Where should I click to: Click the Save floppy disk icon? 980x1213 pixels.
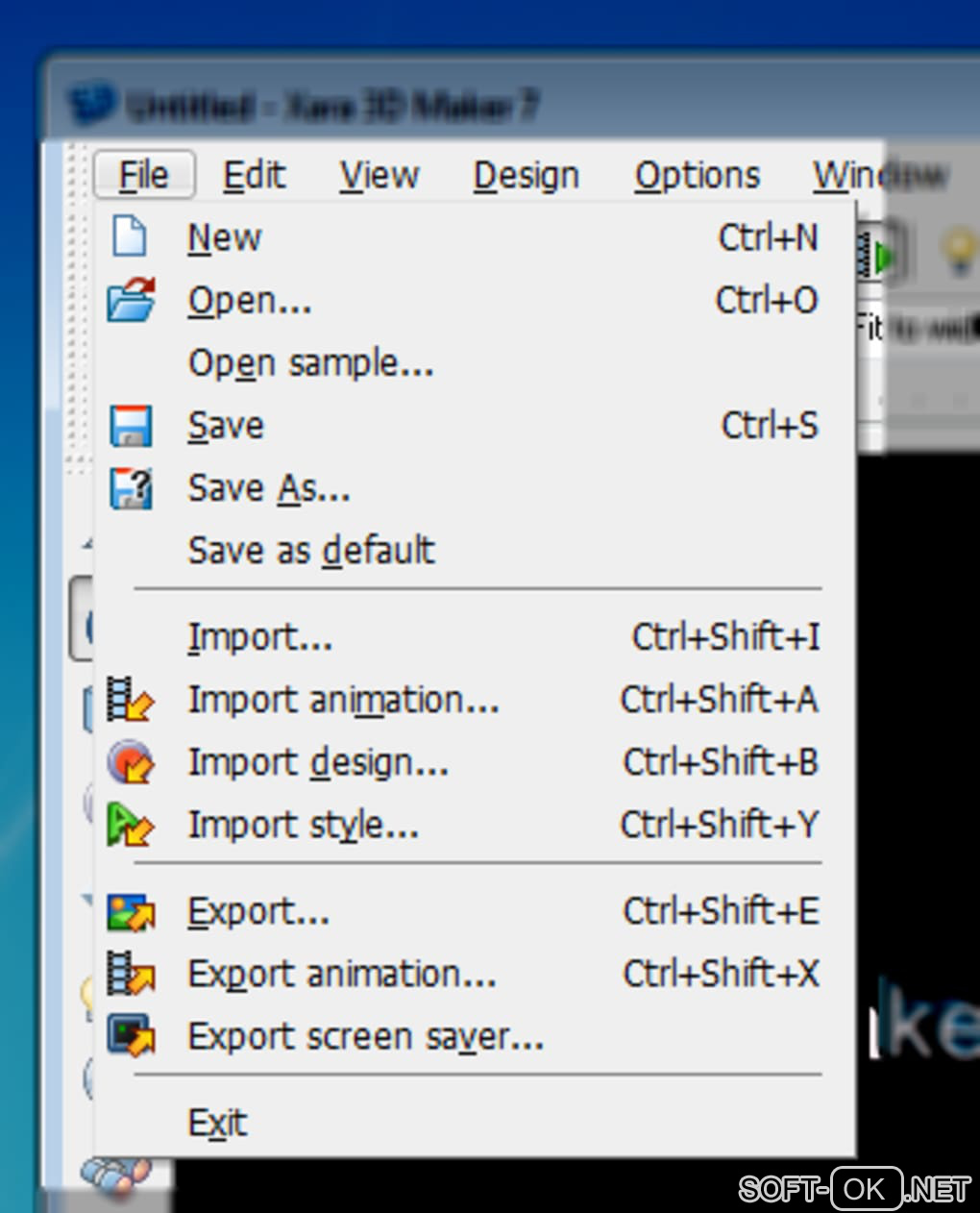point(131,426)
